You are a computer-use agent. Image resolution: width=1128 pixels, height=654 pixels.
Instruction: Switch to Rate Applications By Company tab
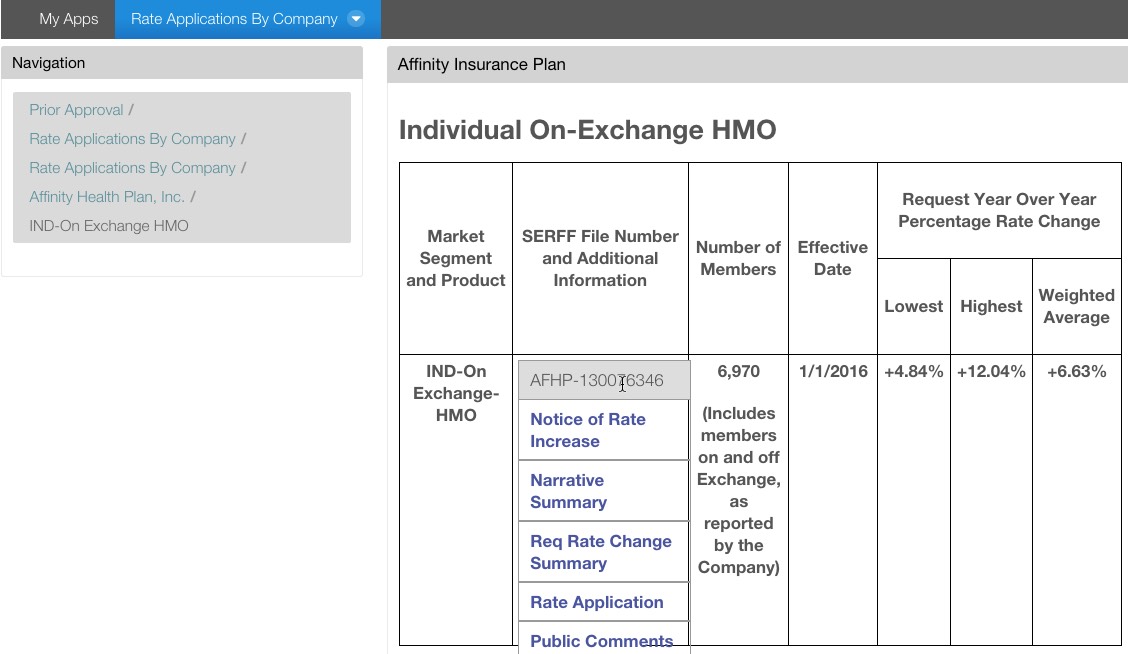(x=233, y=19)
